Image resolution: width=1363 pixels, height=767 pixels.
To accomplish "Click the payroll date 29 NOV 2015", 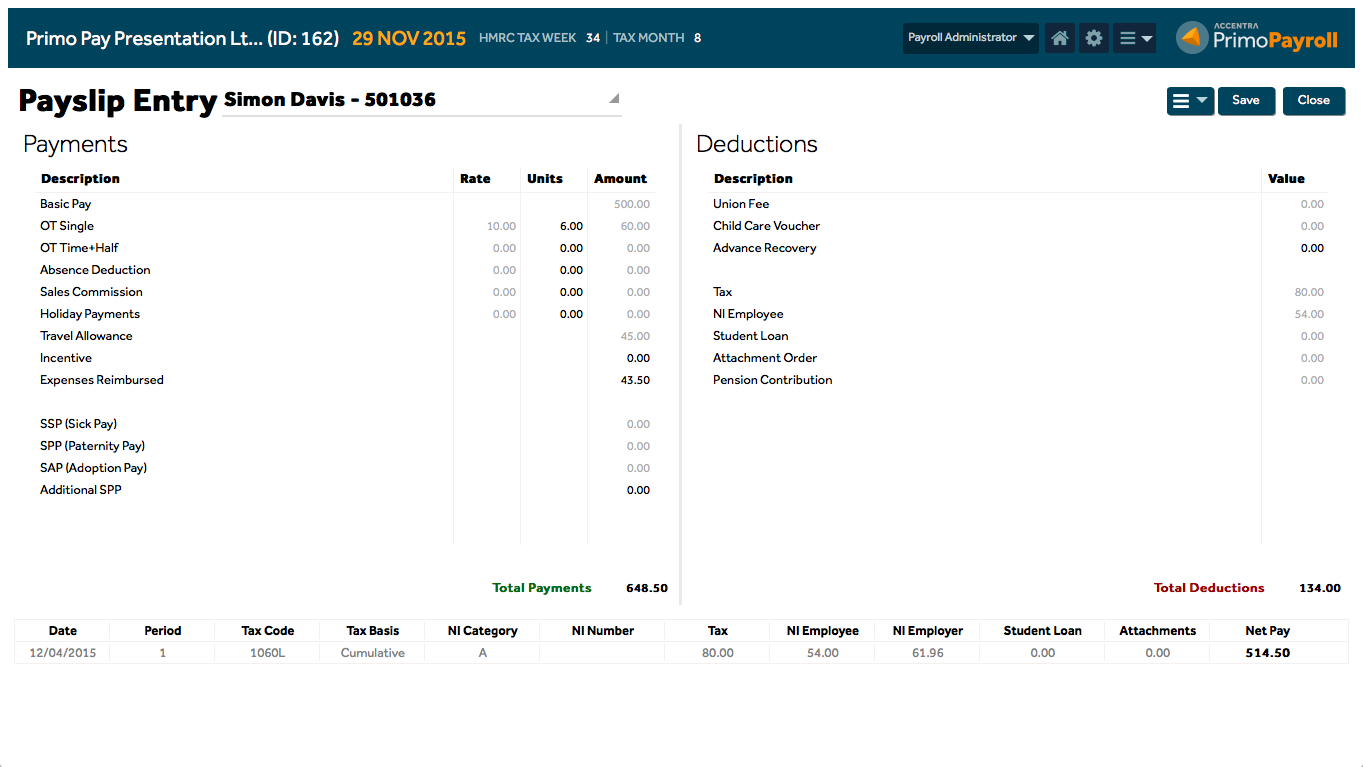I will tap(409, 38).
